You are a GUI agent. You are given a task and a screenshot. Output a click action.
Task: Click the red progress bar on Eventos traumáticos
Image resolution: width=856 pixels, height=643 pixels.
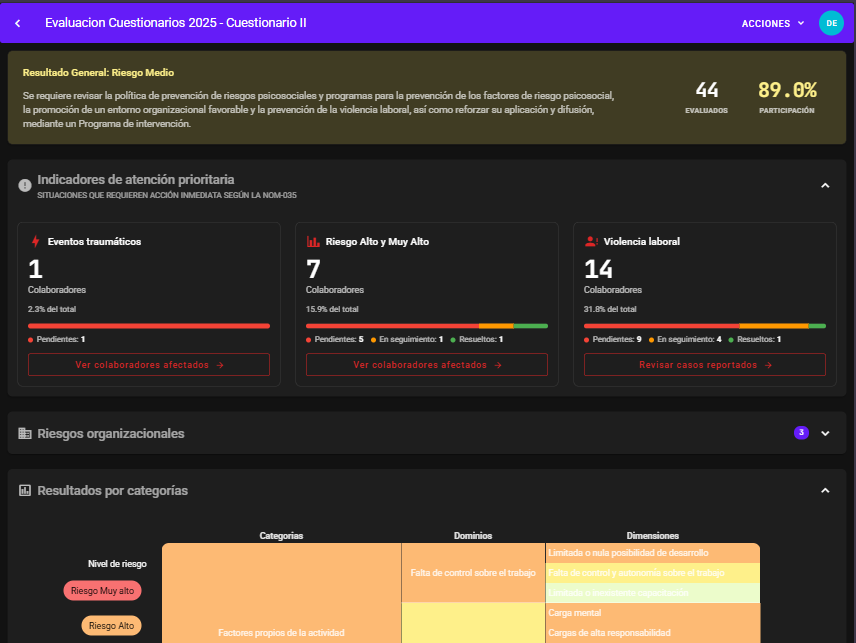pos(148,325)
